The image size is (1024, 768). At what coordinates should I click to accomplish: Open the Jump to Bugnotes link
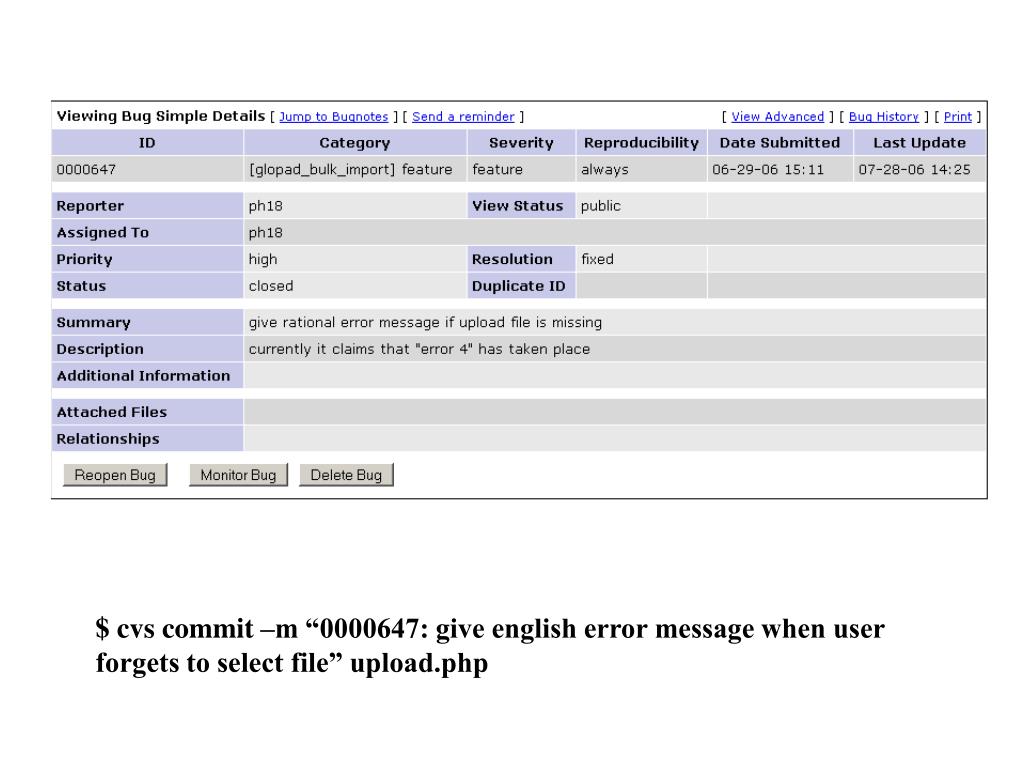tap(334, 117)
